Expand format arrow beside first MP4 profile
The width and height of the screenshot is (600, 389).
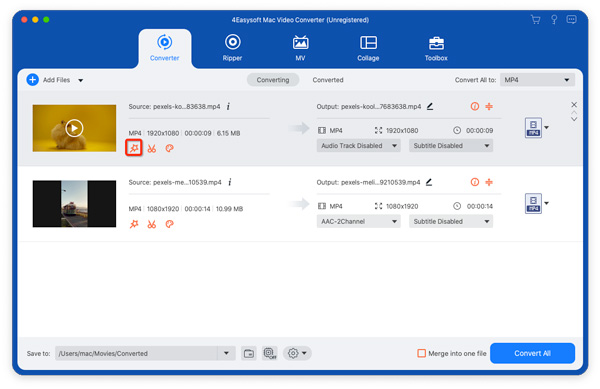546,127
